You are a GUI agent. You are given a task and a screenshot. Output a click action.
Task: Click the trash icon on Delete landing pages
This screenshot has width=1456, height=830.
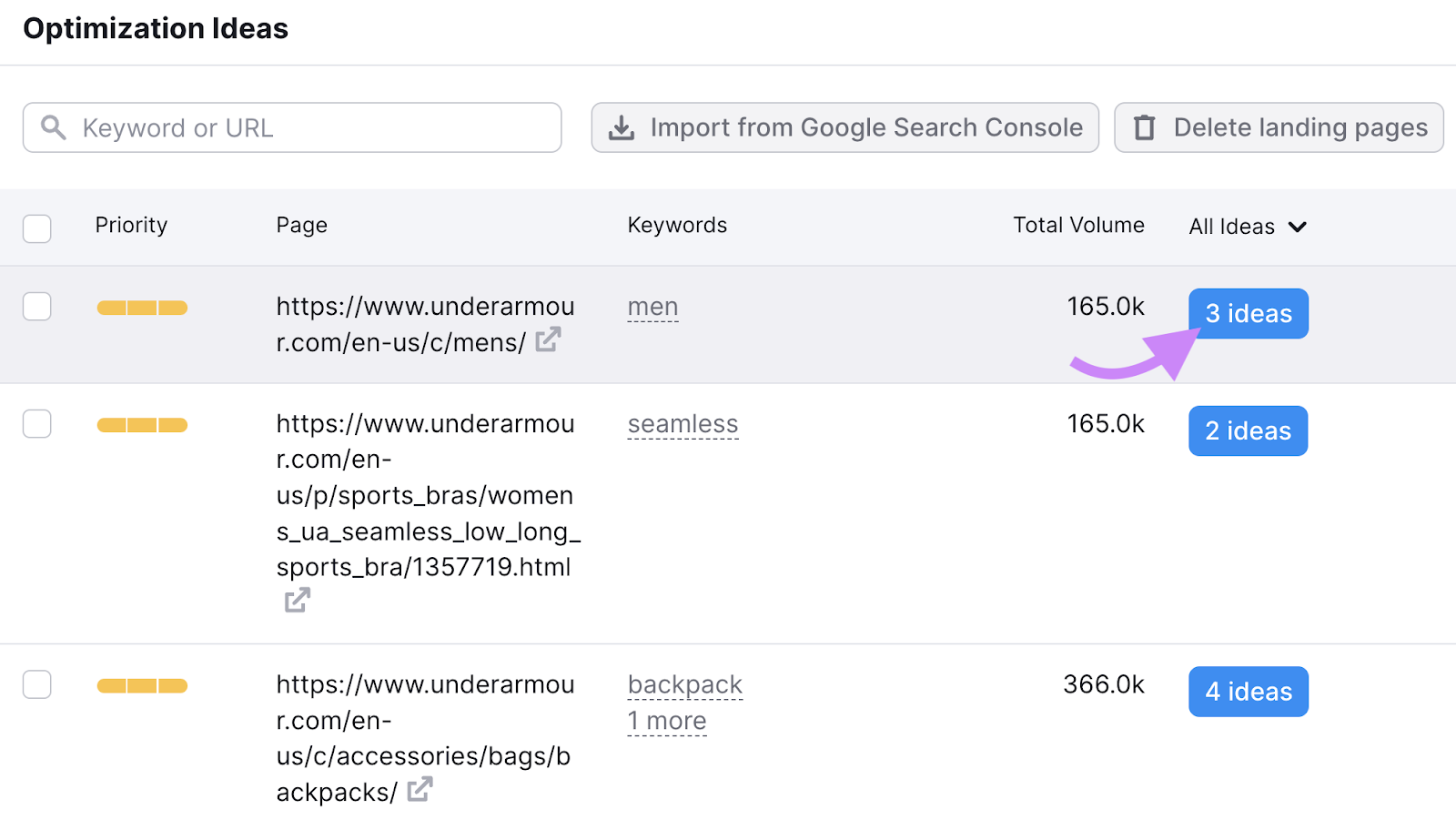pyautogui.click(x=1145, y=127)
